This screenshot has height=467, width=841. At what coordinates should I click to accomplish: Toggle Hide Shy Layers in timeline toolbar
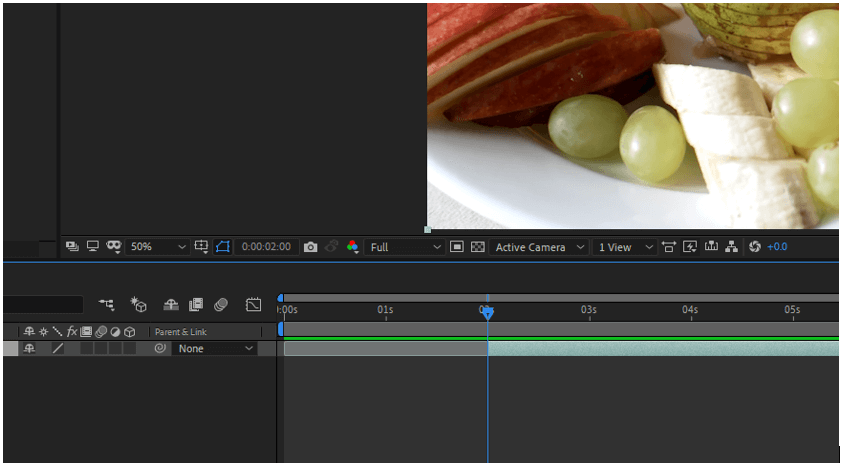point(171,305)
